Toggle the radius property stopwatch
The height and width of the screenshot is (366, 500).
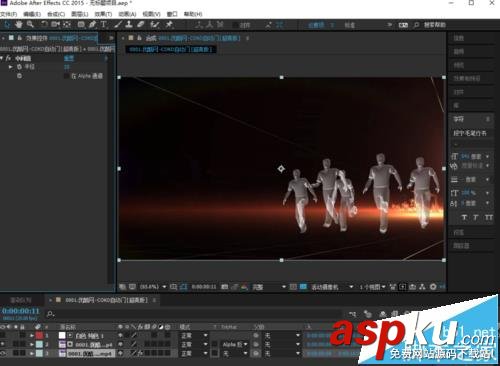click(19, 67)
